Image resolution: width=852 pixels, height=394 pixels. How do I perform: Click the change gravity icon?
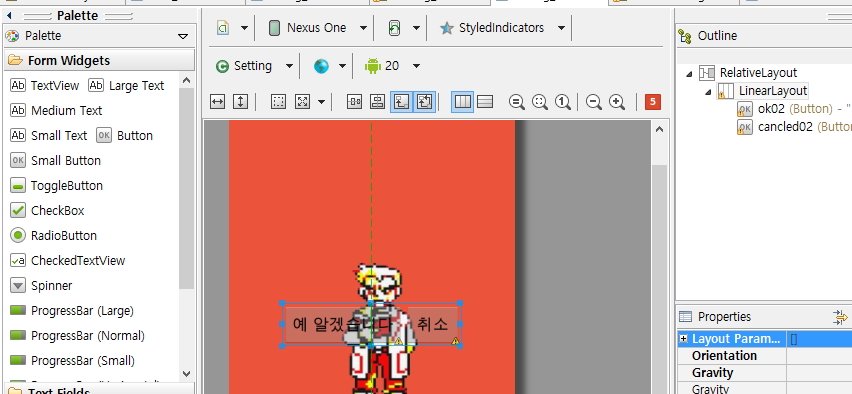[302, 102]
